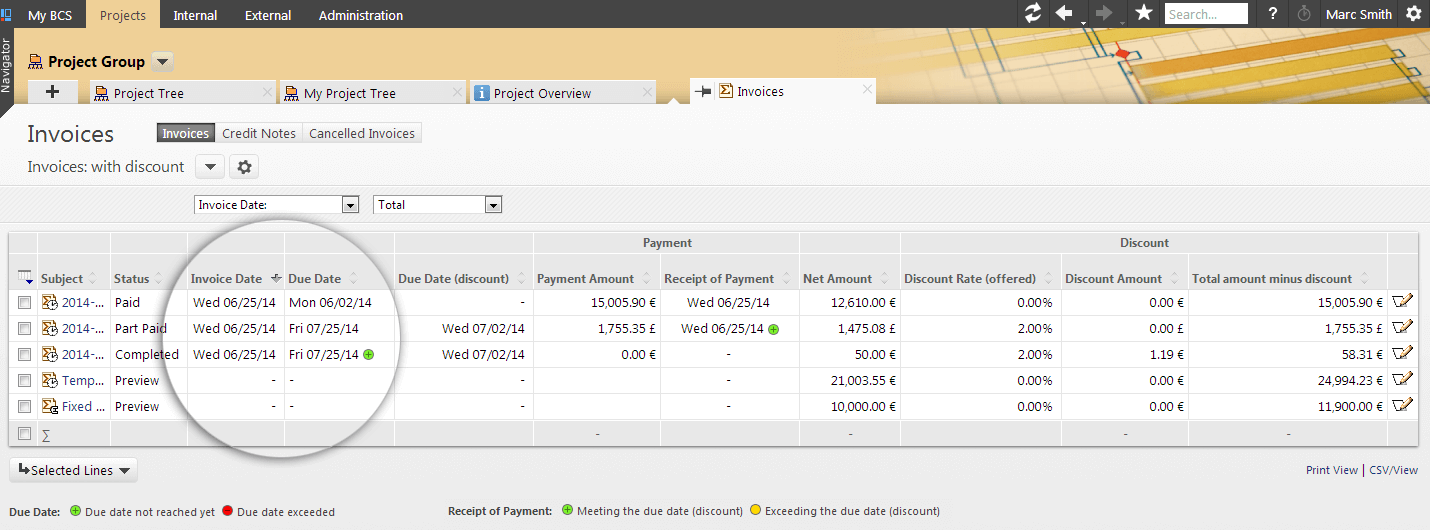Open the CSV/View link
The image size is (1430, 530).
tap(1393, 470)
